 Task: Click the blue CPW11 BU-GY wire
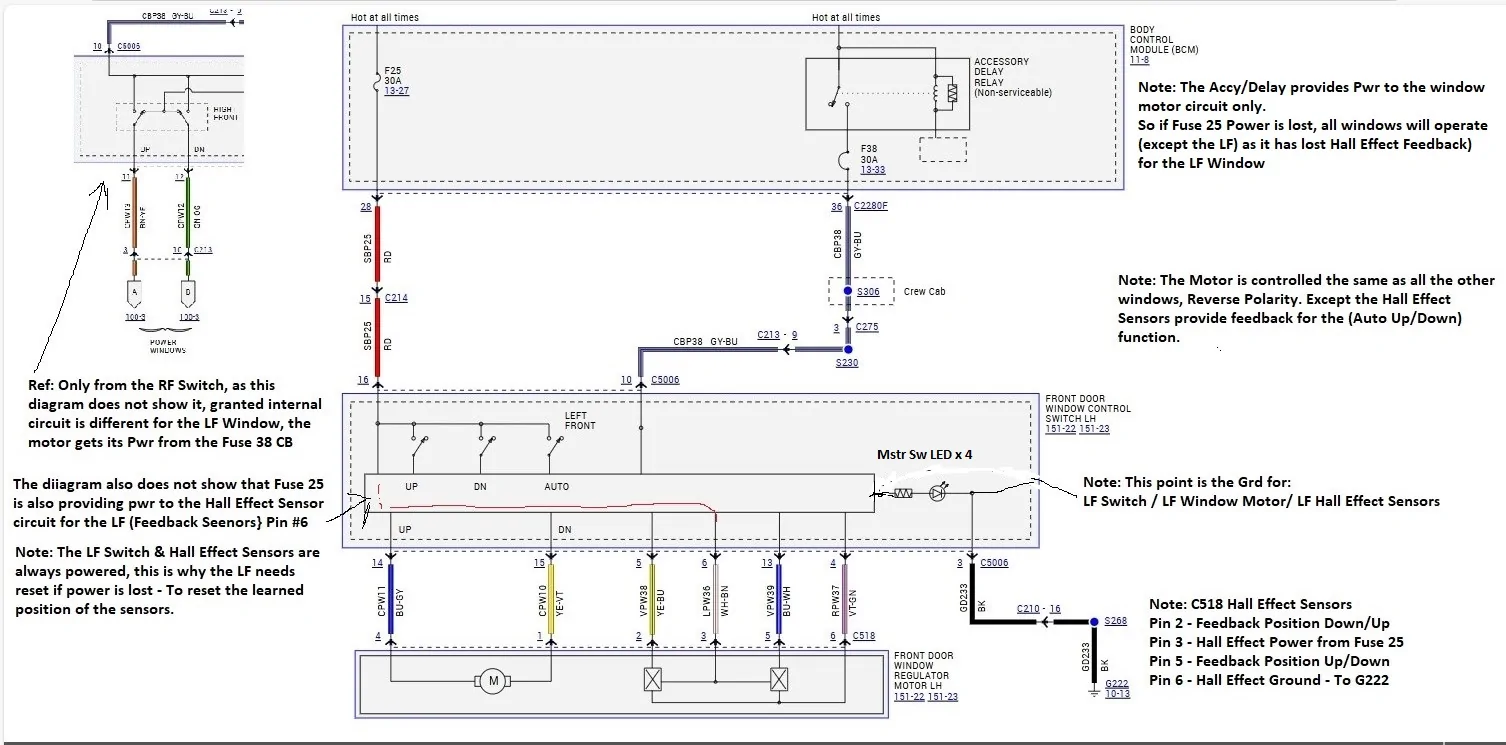coord(390,598)
